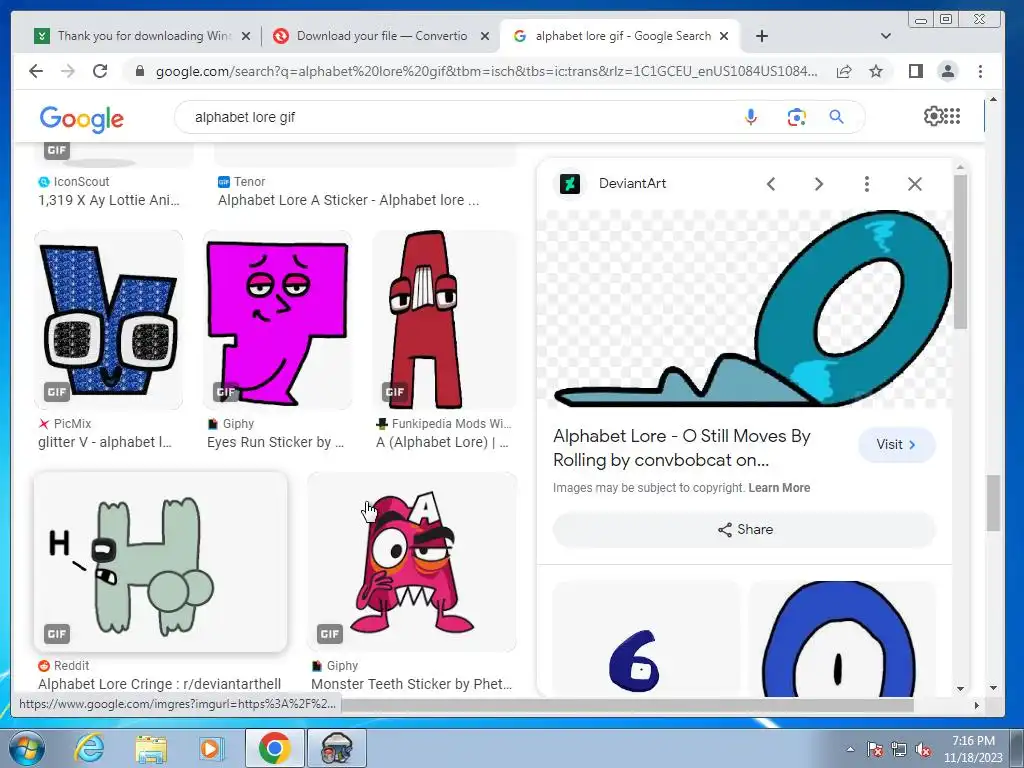
Task: Open the red letter A Funkipedia thumbnail
Action: pos(444,320)
